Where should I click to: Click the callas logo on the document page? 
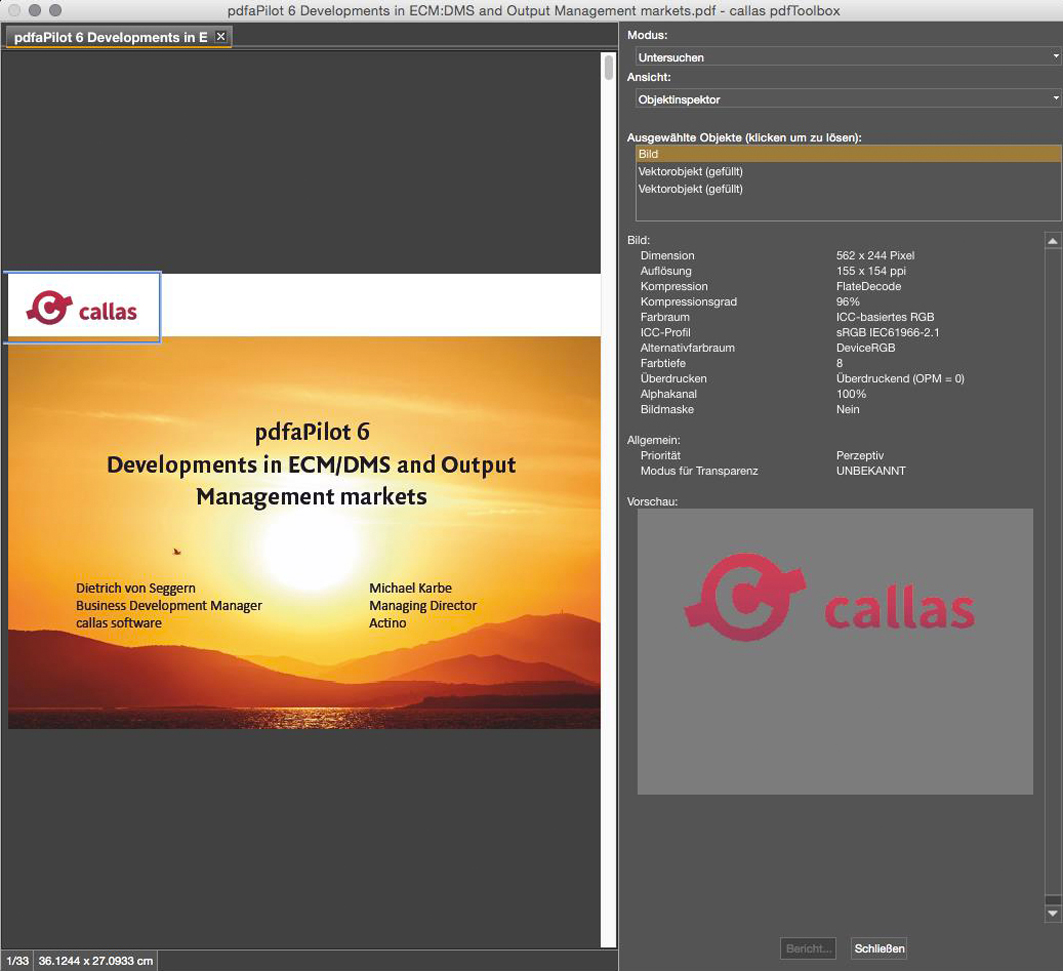point(82,308)
